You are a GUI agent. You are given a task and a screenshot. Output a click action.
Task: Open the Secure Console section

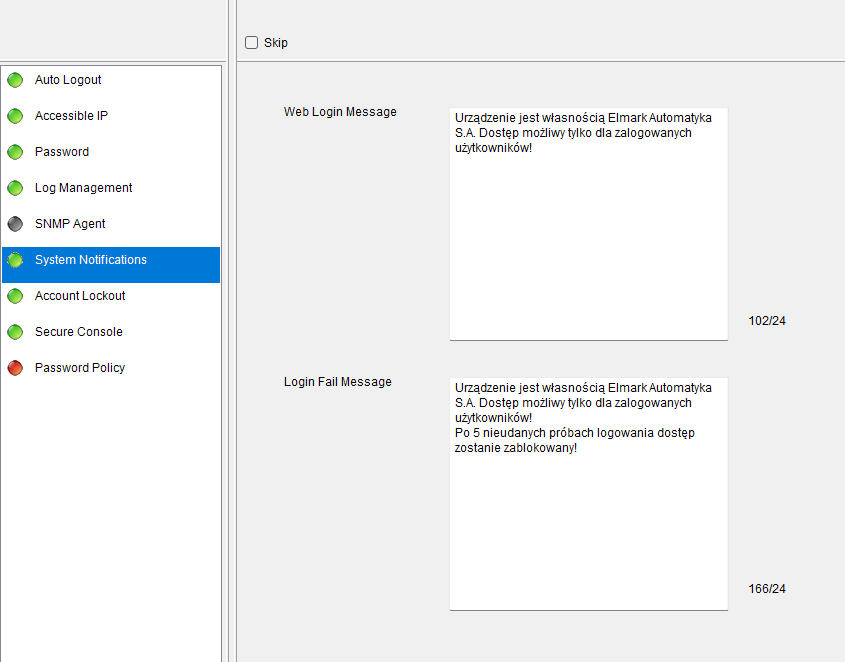pyautogui.click(x=78, y=332)
